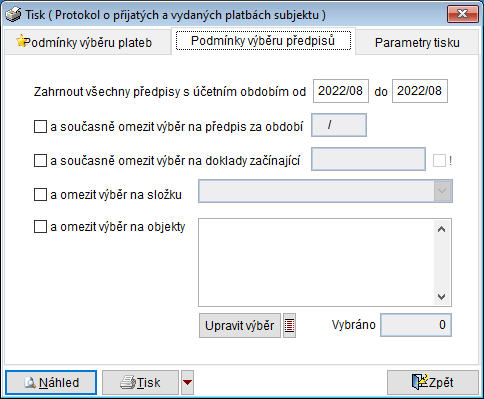Tick a omezit výběr na objekty checkbox
This screenshot has width=484, height=399.
click(40, 227)
